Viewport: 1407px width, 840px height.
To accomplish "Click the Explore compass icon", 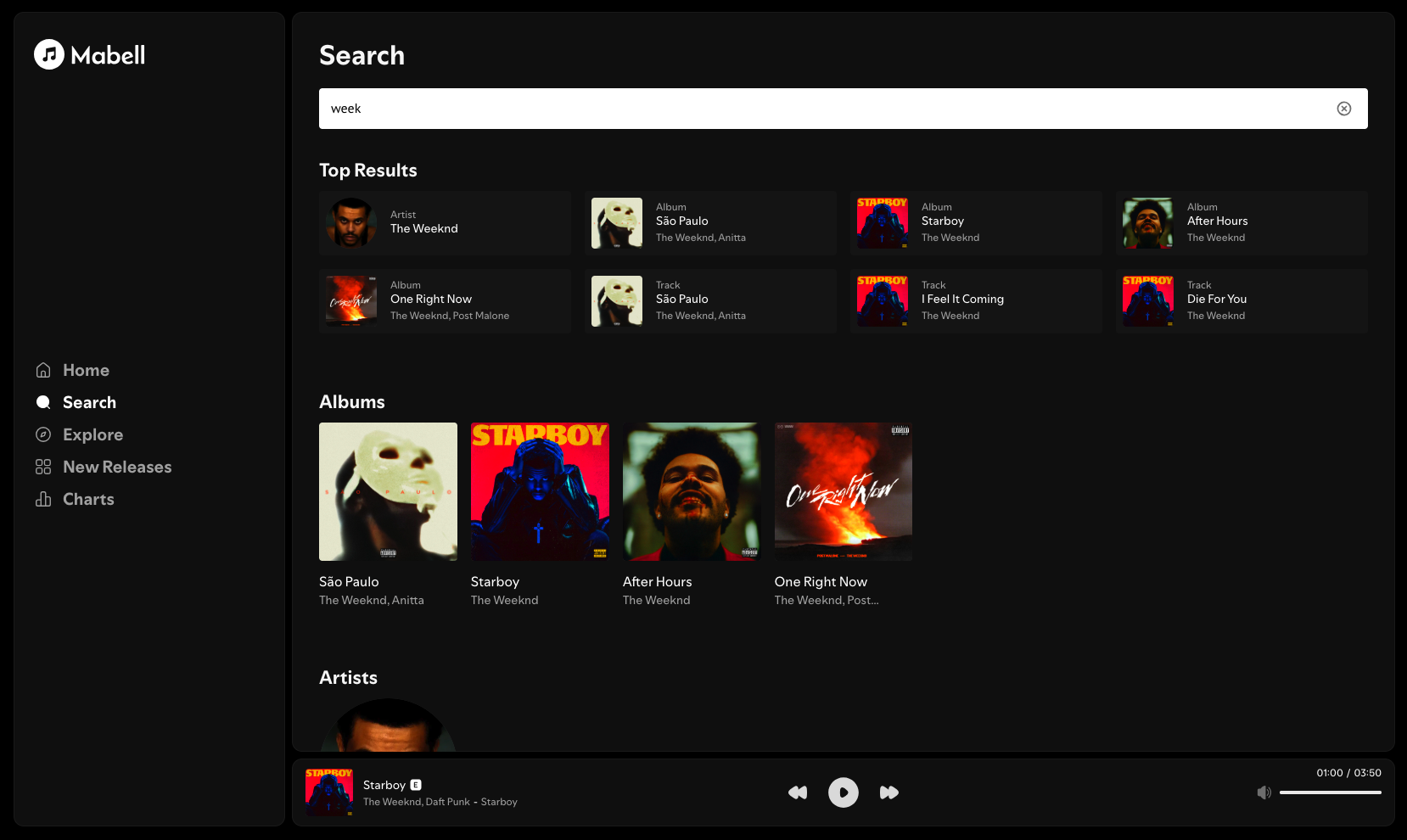I will 43,434.
